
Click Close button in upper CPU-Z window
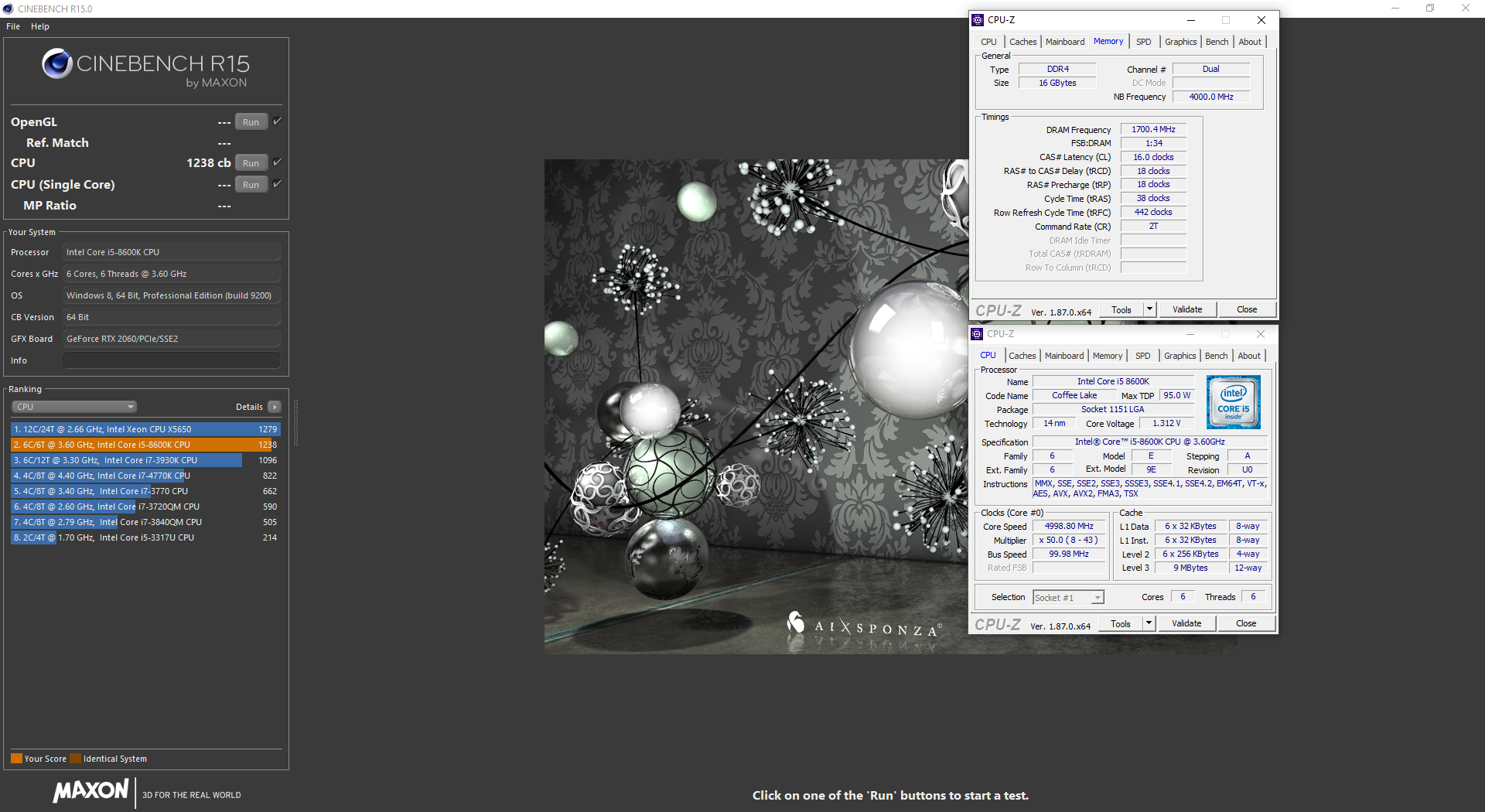coord(1247,309)
